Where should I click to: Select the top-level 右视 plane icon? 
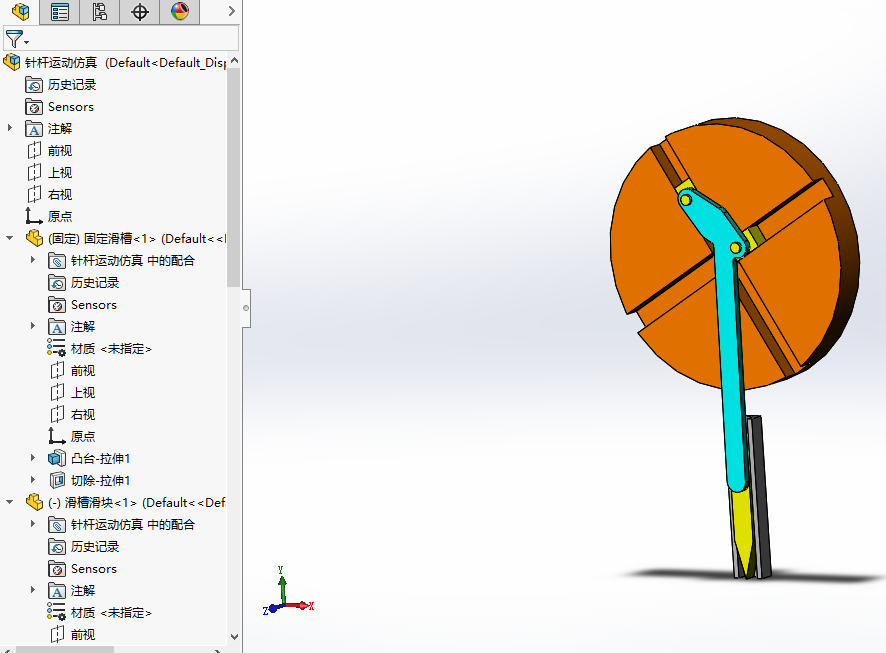click(x=34, y=194)
